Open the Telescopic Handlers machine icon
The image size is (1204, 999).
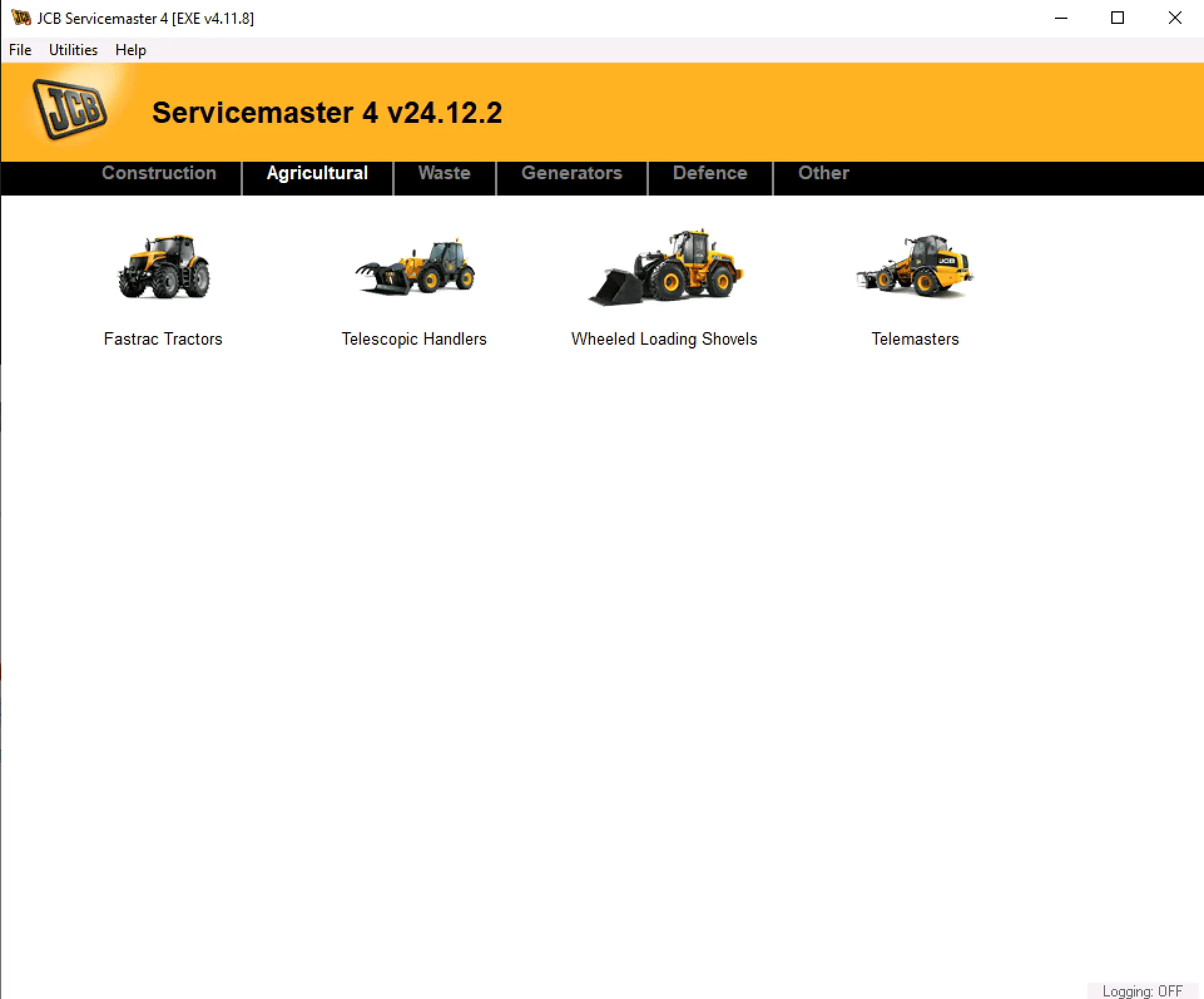(414, 266)
